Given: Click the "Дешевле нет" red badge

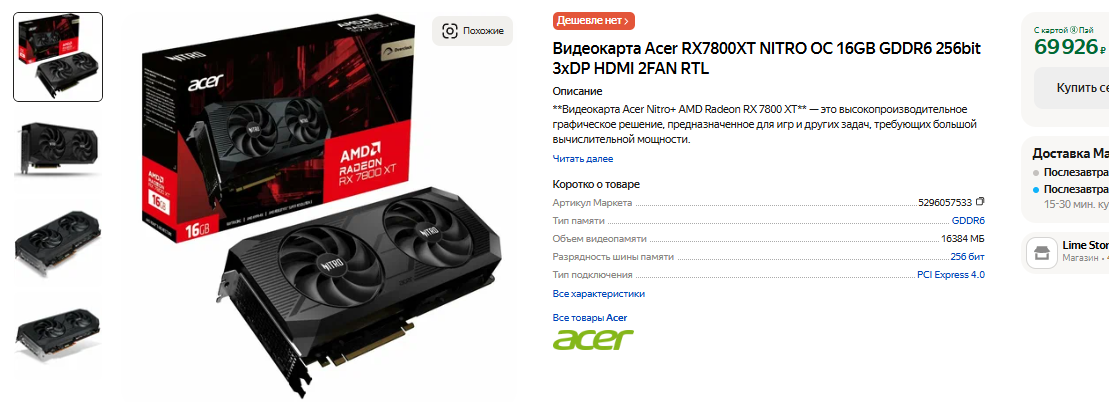Looking at the screenshot, I should 593,21.
